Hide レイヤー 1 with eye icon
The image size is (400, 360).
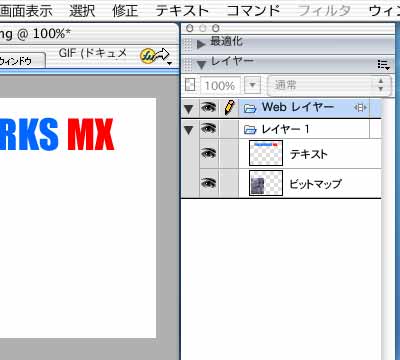pos(208,129)
